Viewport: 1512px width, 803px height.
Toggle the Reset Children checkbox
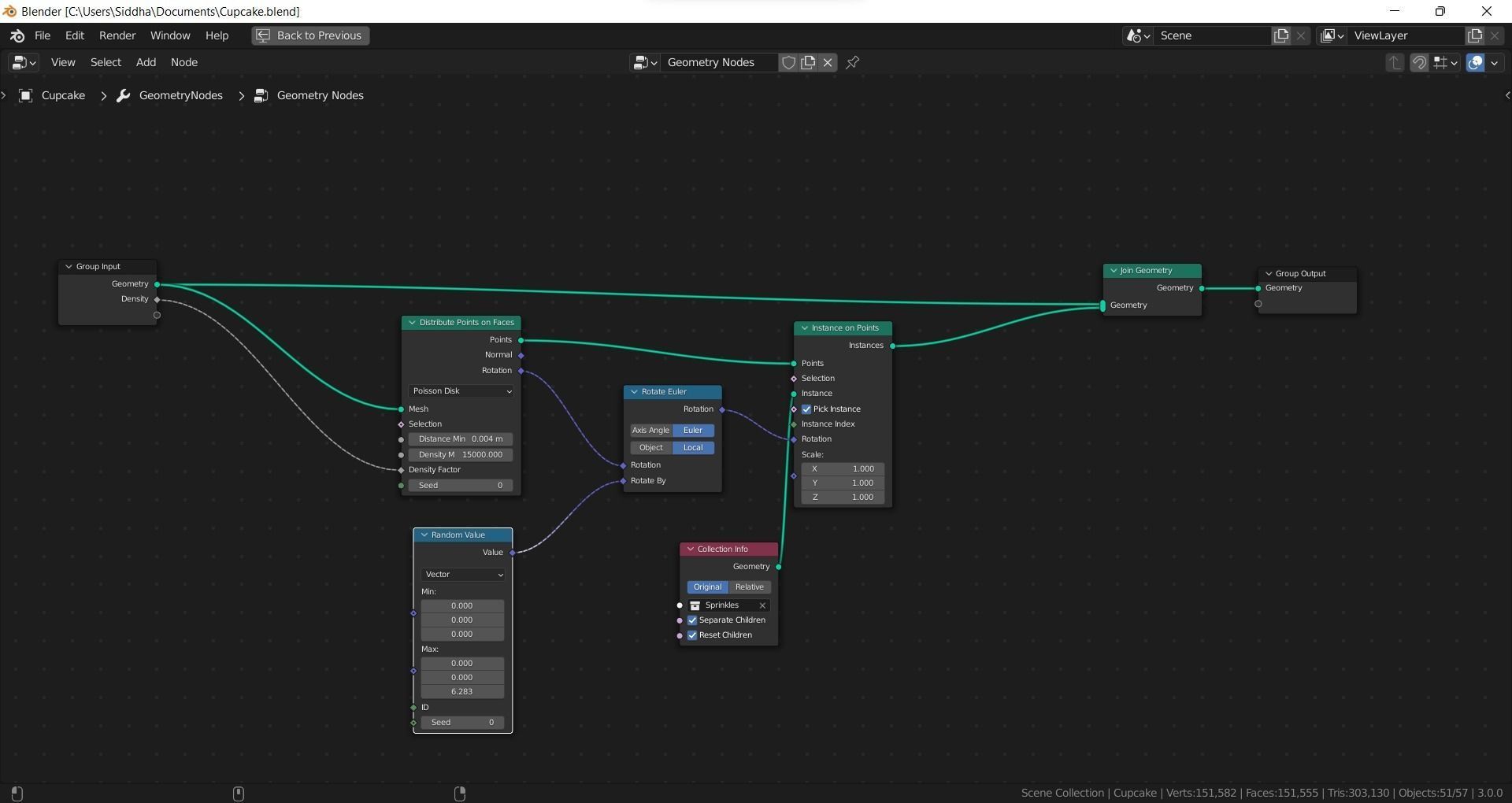[692, 635]
